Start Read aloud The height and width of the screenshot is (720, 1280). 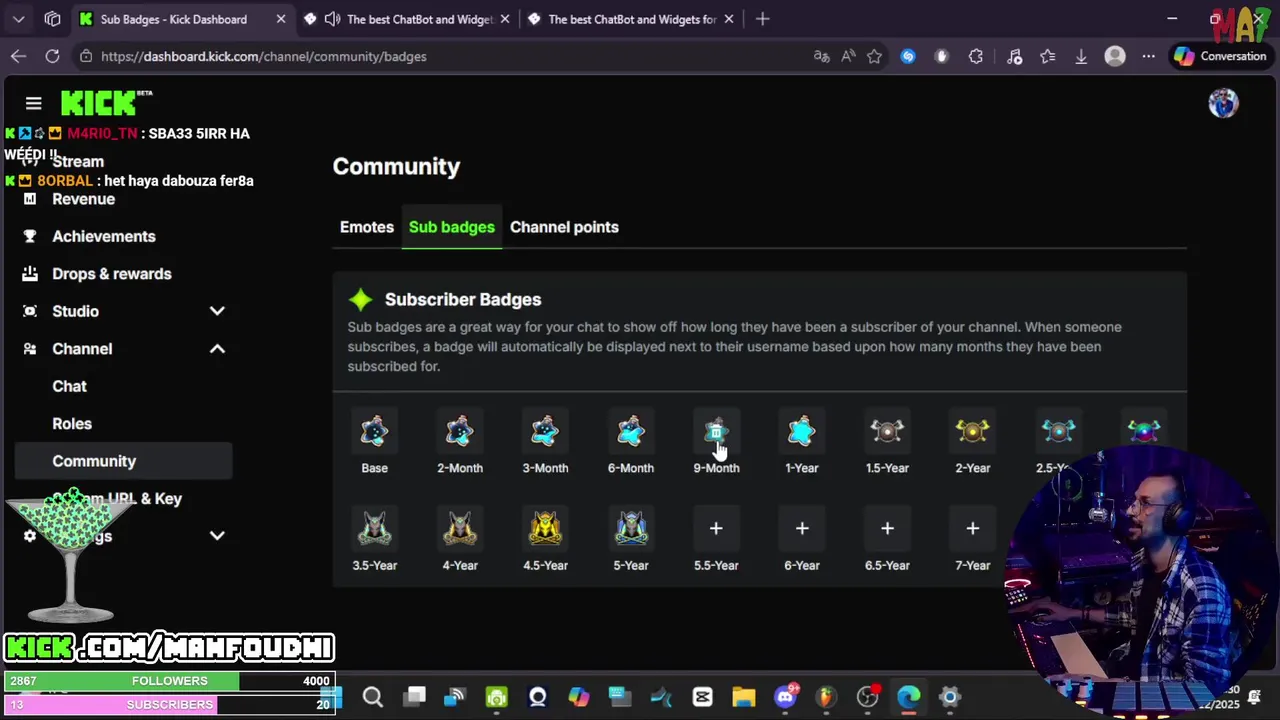(x=848, y=56)
